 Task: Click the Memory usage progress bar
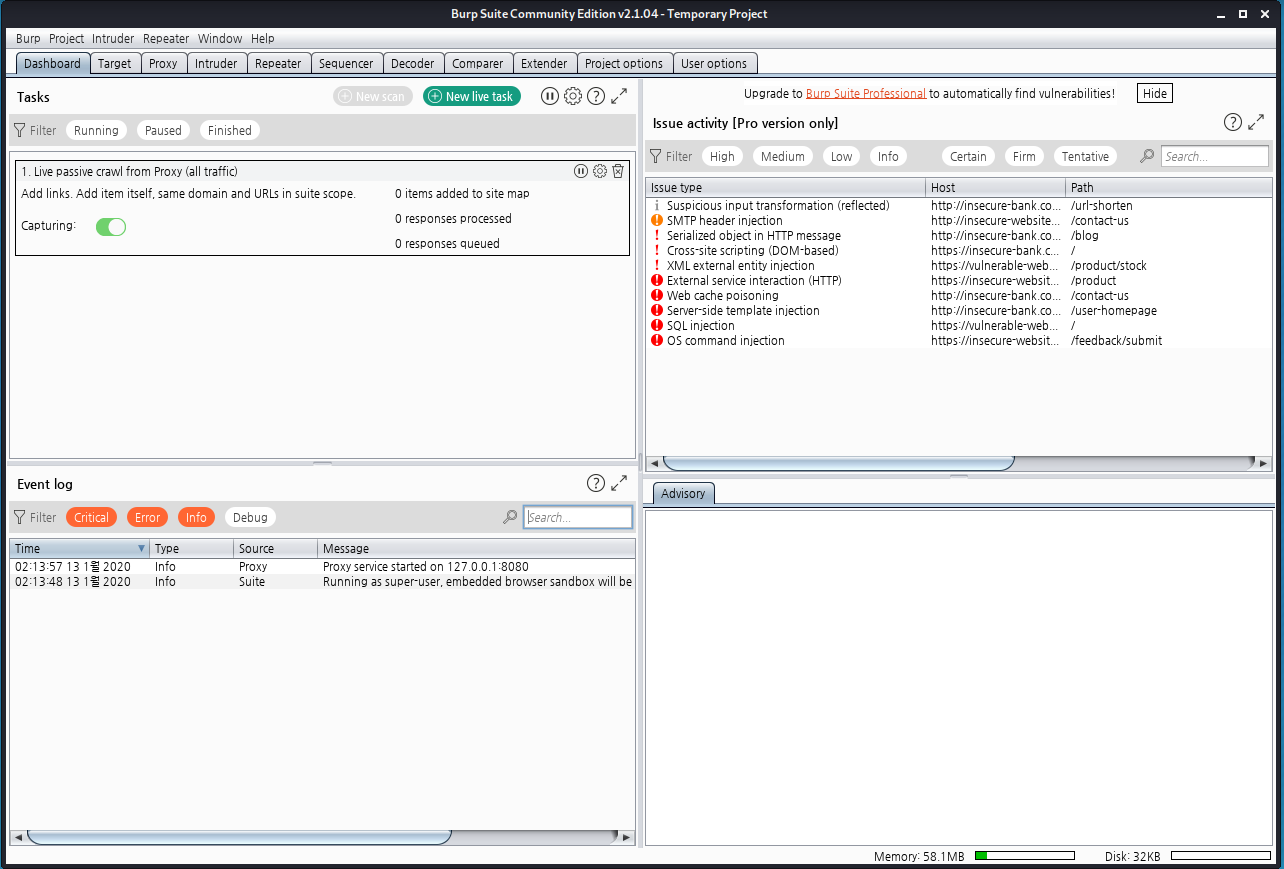tap(1024, 856)
